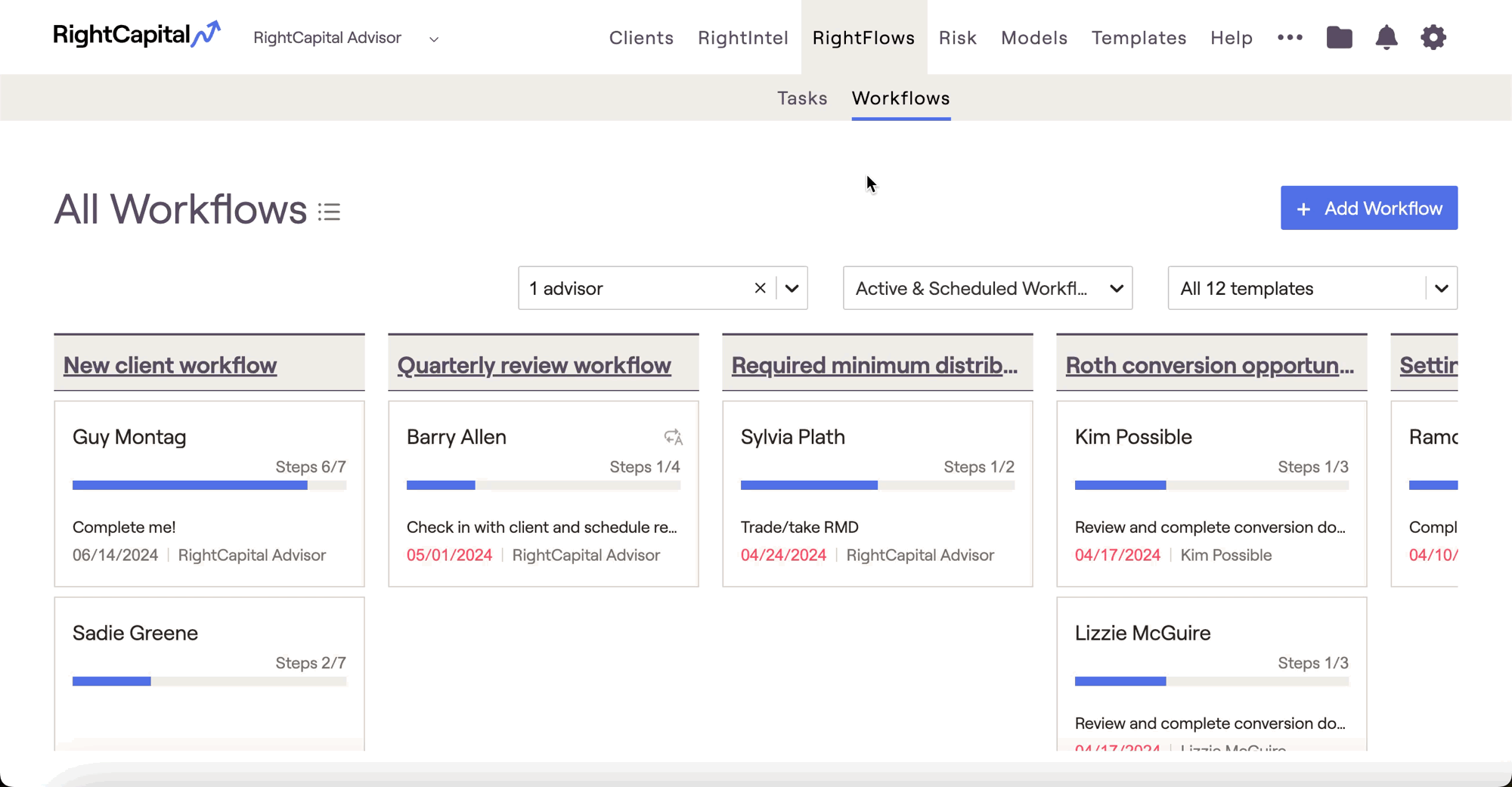1512x787 pixels.
Task: Open the All 12 templates dropdown
Action: tap(1312, 288)
